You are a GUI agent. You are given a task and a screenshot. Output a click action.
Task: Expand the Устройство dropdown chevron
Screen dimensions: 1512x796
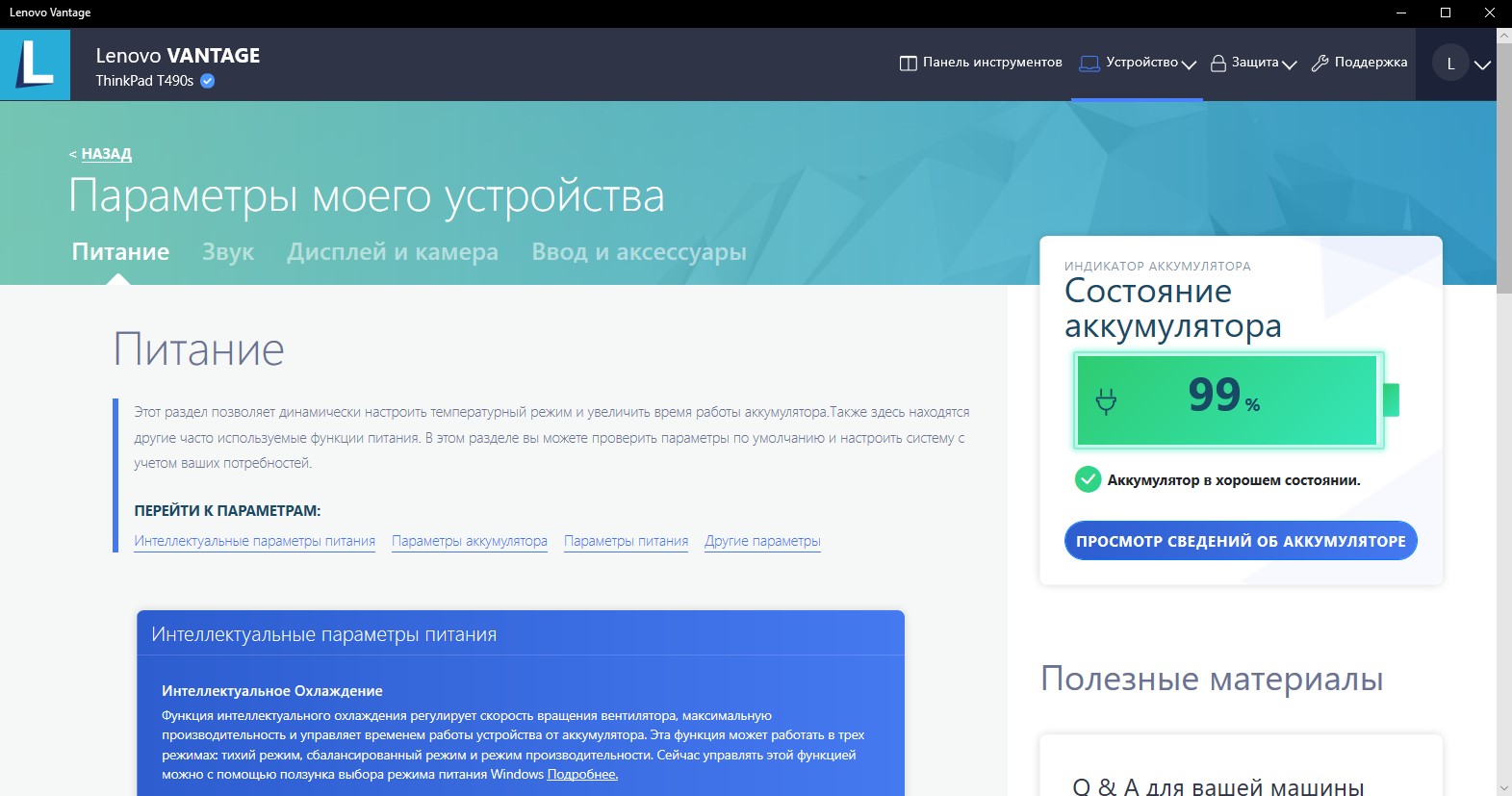1189,64
